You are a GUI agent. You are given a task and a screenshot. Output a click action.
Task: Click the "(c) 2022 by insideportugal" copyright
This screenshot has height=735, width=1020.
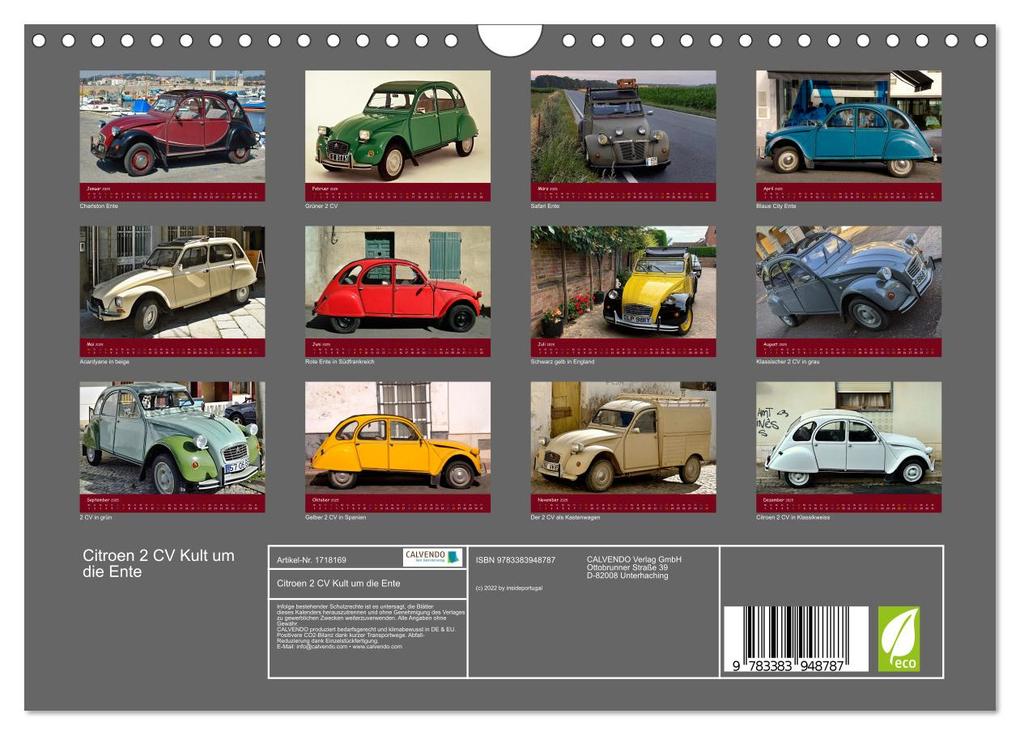509,588
